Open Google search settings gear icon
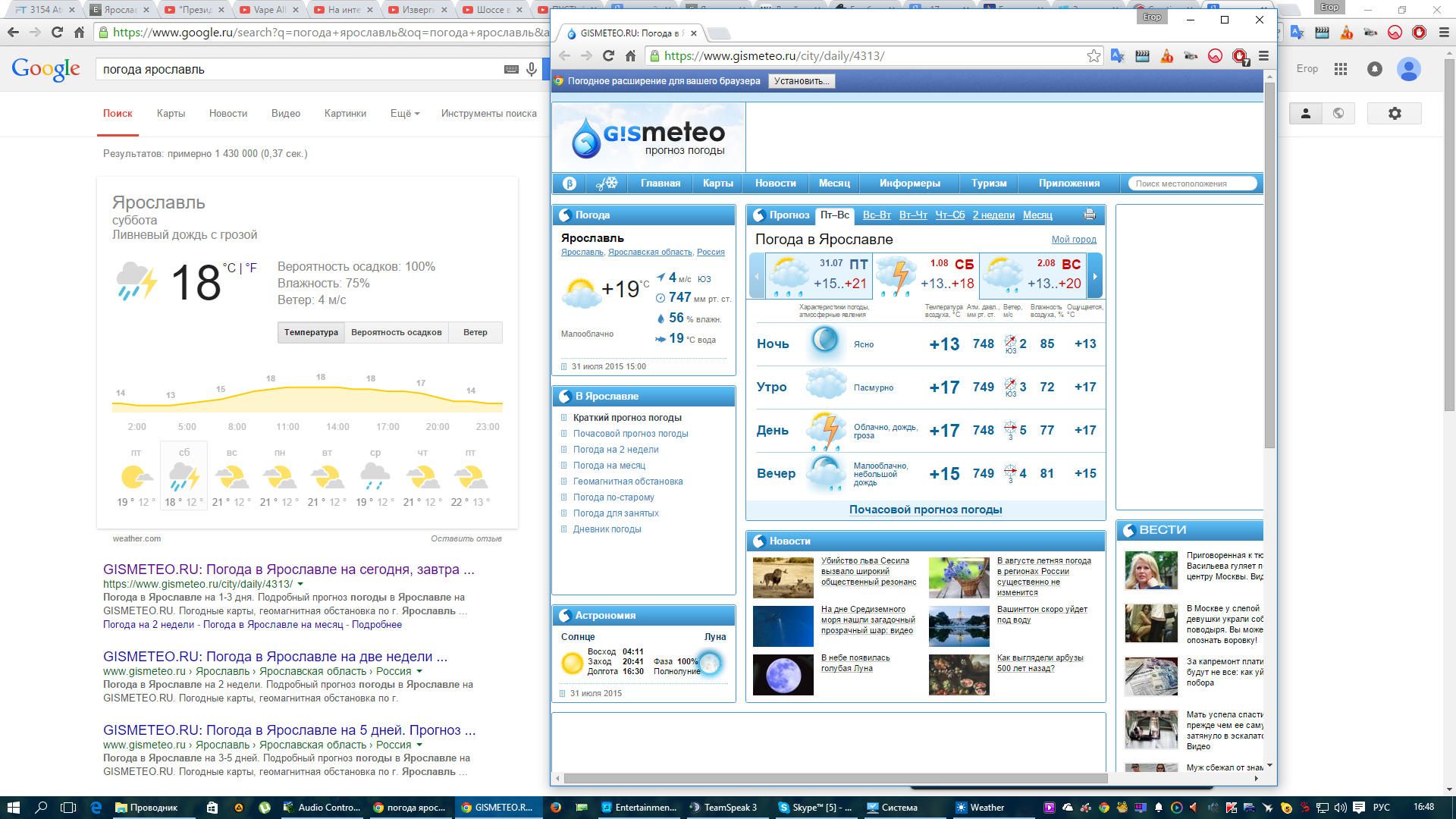 pos(1394,114)
